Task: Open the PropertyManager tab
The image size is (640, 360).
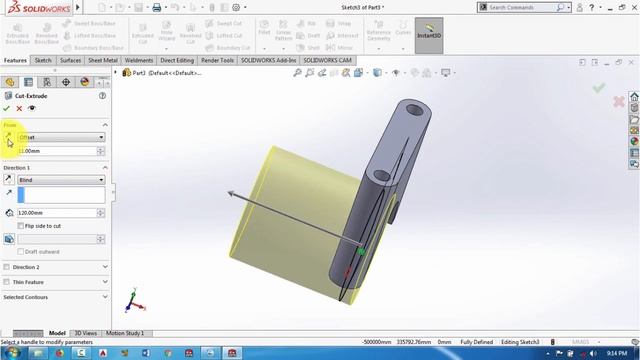Action: 28,82
